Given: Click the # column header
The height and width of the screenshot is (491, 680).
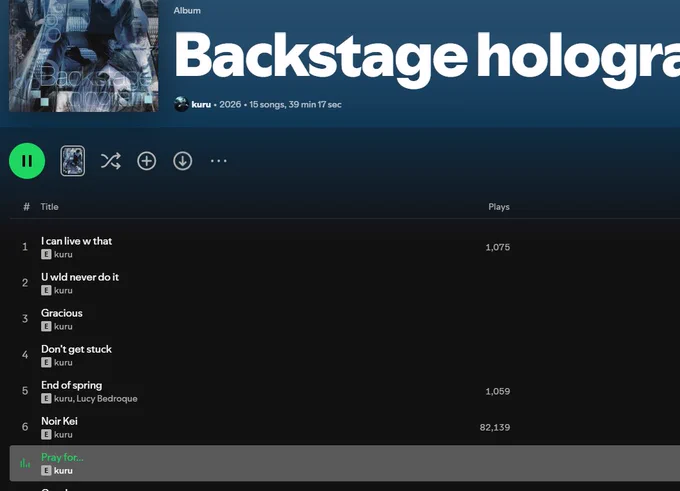Looking at the screenshot, I should click(26, 207).
